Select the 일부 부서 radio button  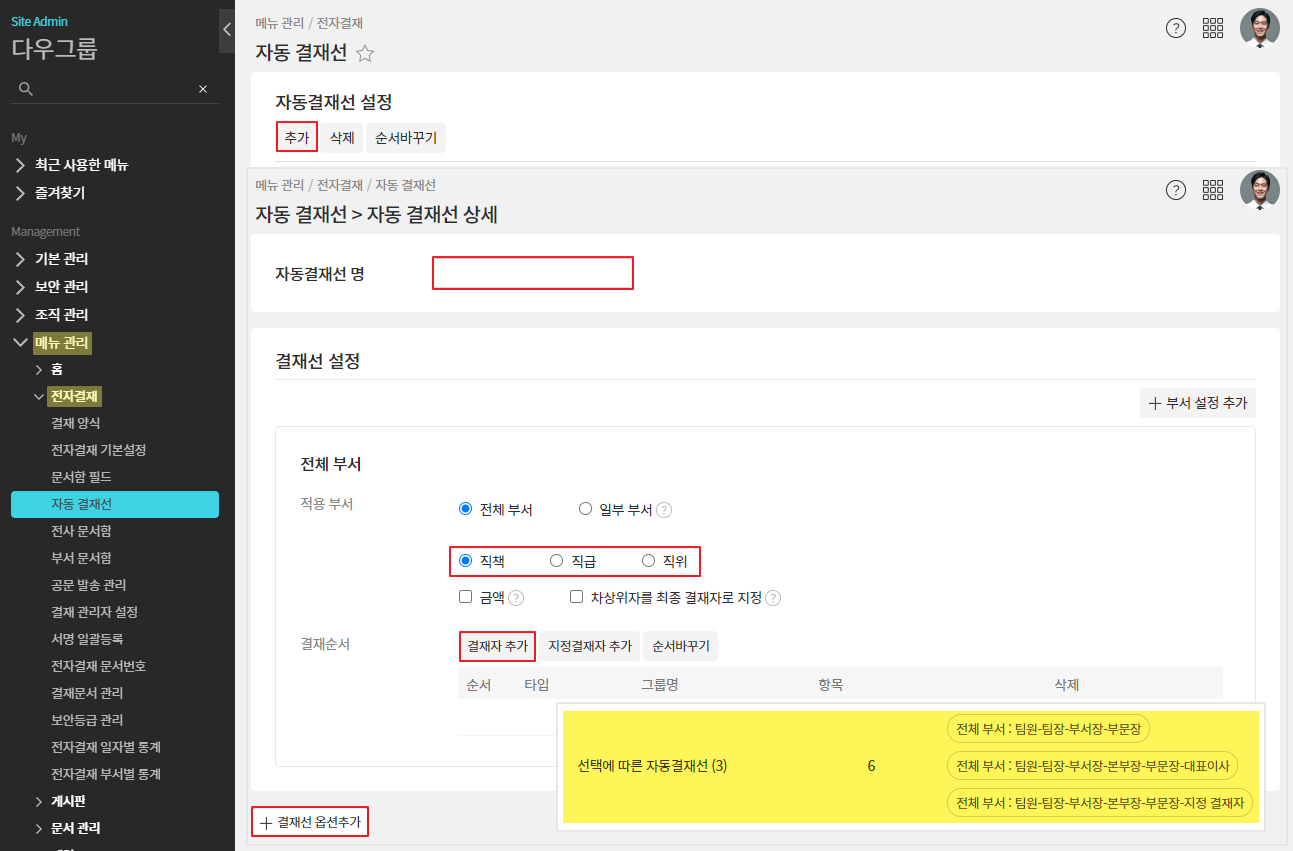pyautogui.click(x=586, y=509)
